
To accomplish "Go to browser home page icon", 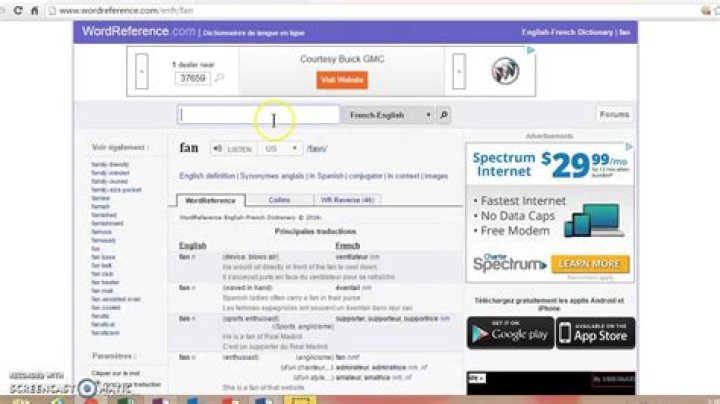I will point(34,10).
